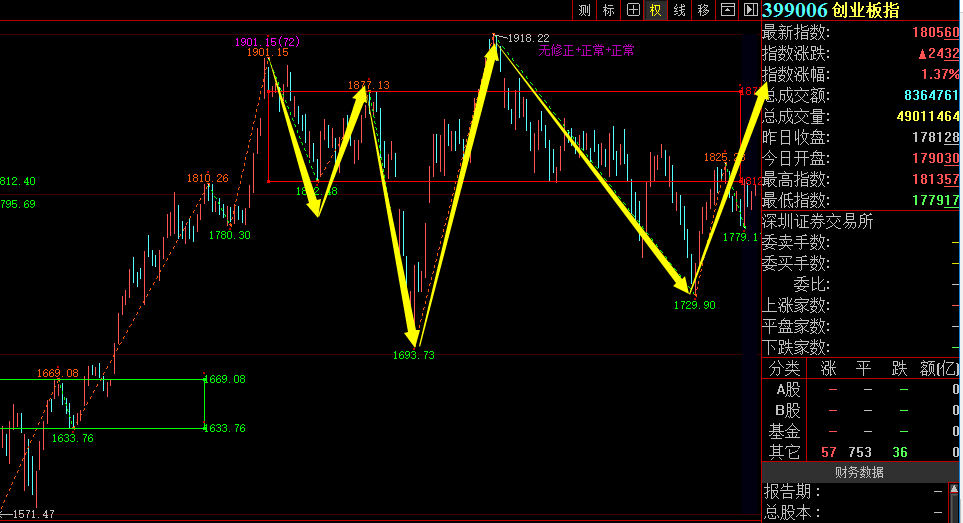The height and width of the screenshot is (523, 963).
Task: Click the 移 move chart icon
Action: (704, 10)
